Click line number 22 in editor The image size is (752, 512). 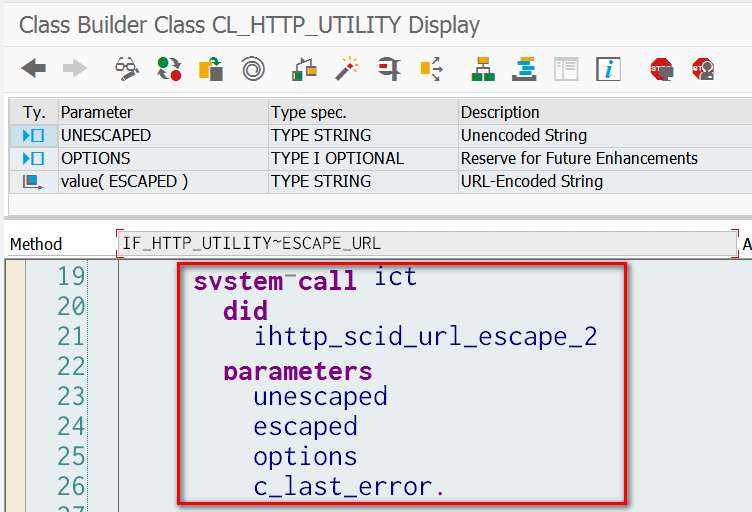coord(71,367)
